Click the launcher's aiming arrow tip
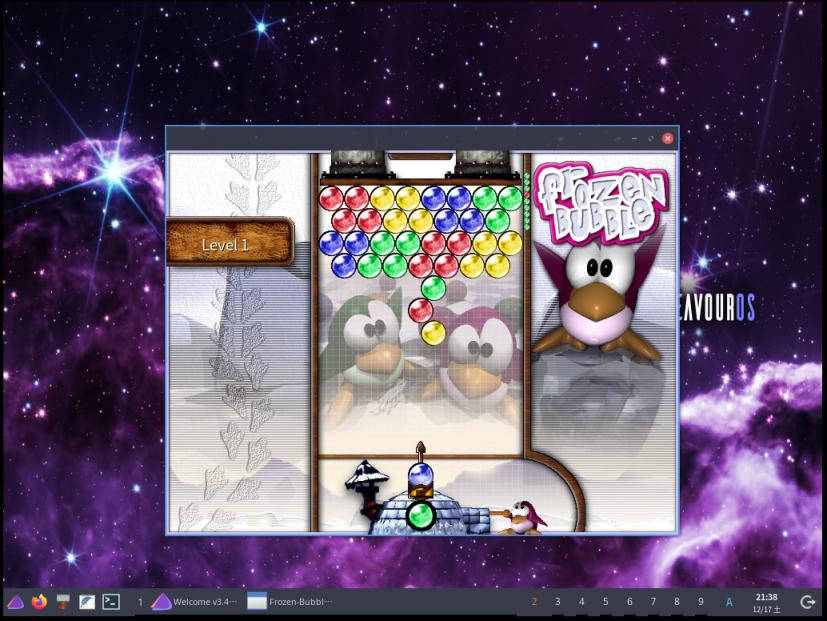Image resolution: width=827 pixels, height=621 pixels. 420,446
